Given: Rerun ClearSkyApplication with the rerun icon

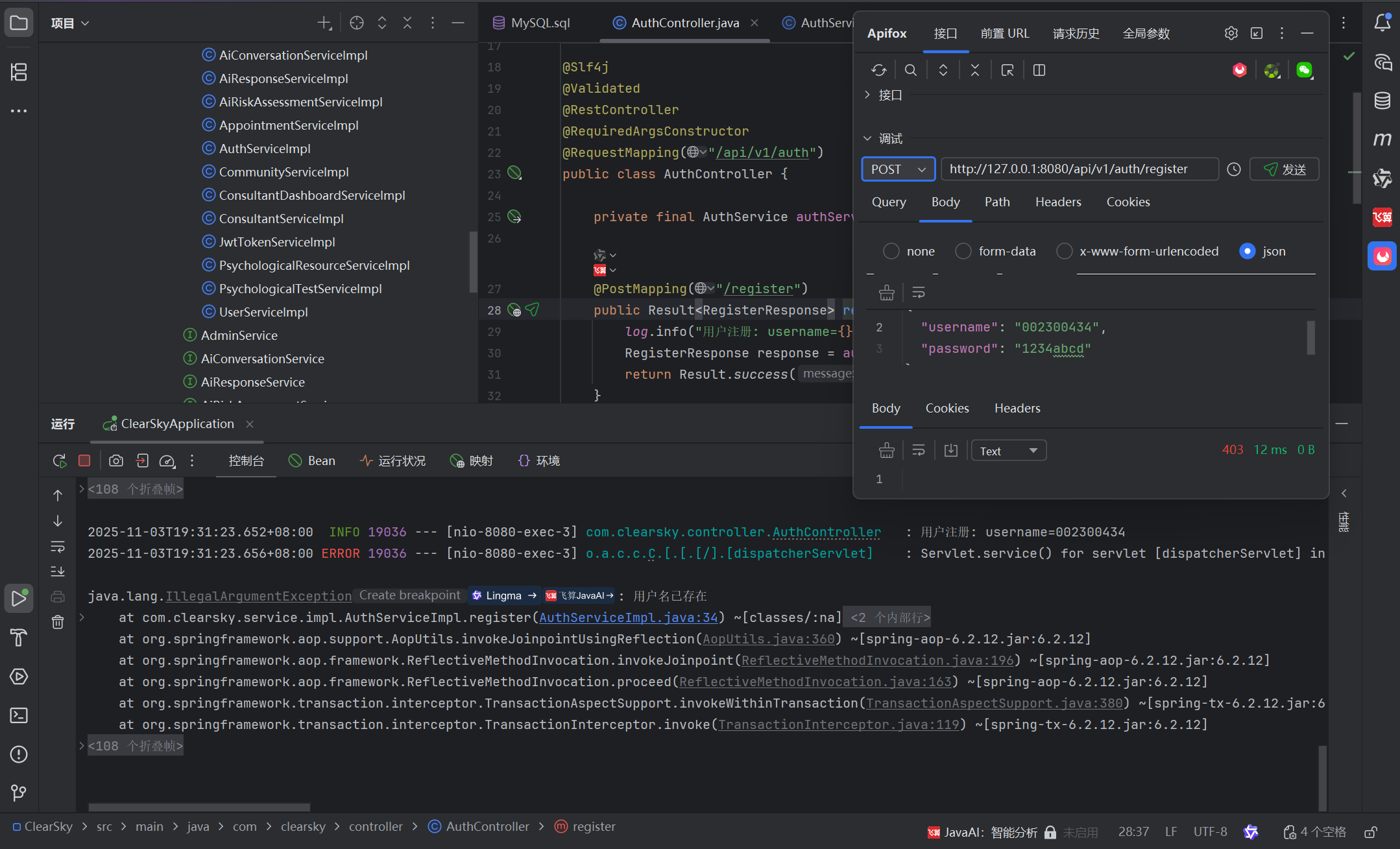Looking at the screenshot, I should tap(59, 460).
